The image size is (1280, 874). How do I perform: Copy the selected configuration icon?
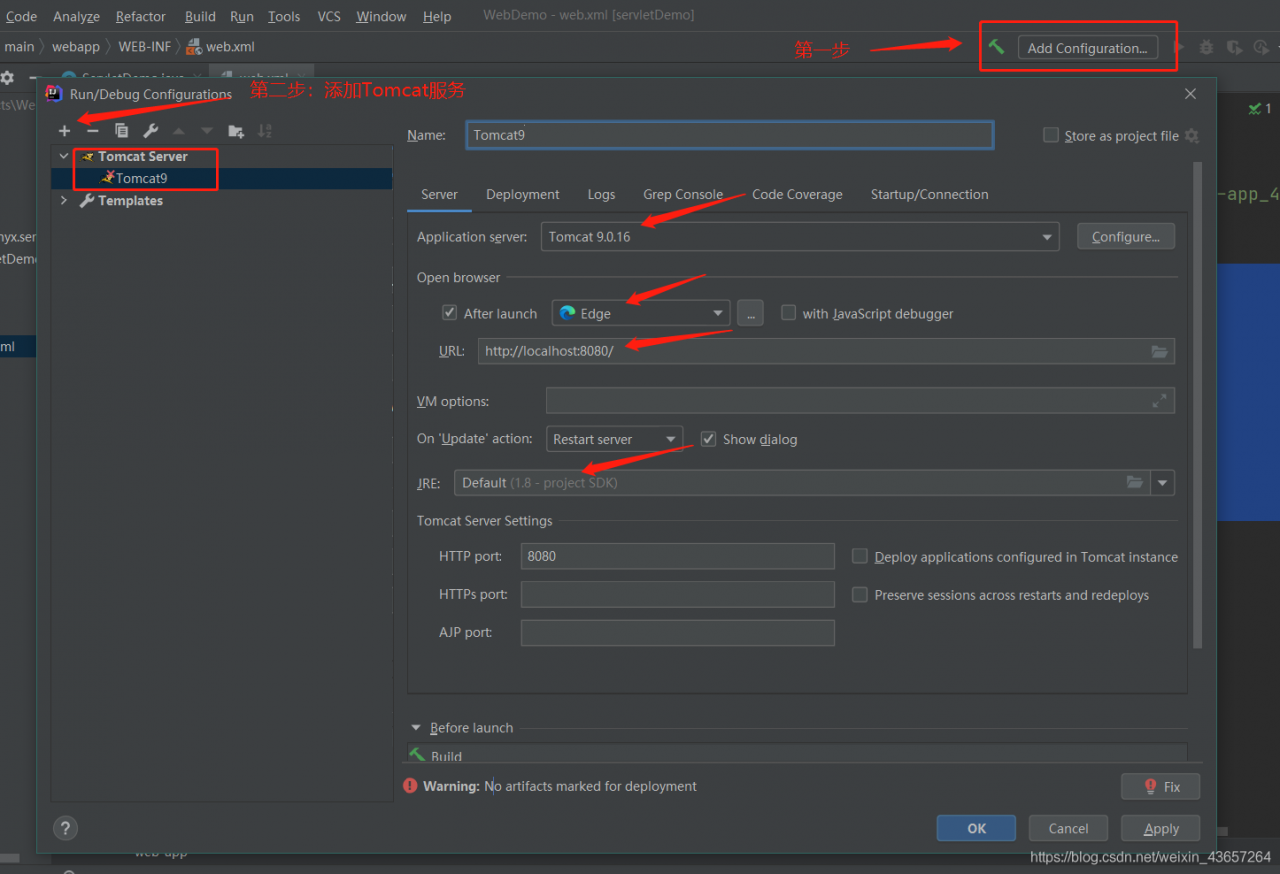121,131
